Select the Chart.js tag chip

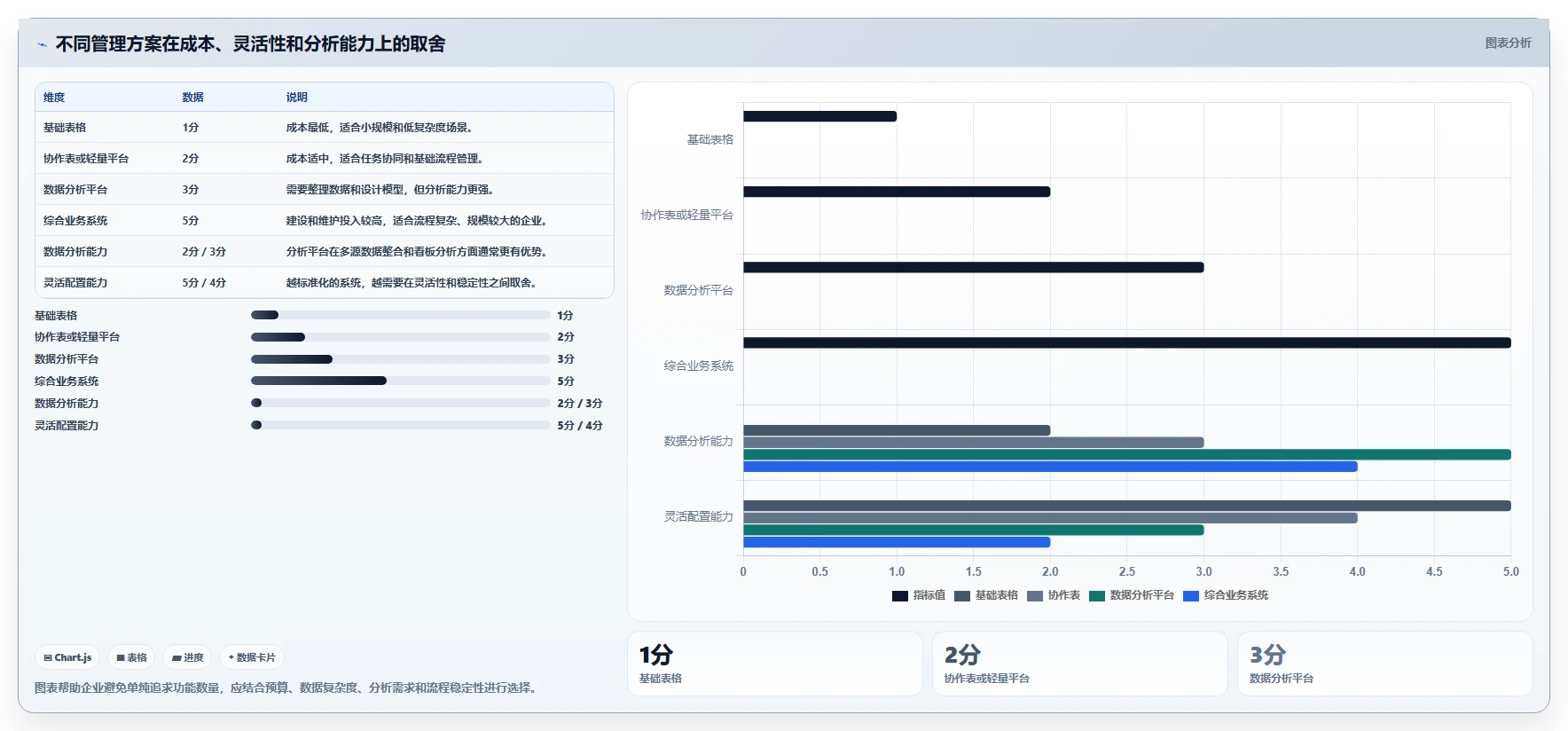tap(67, 657)
